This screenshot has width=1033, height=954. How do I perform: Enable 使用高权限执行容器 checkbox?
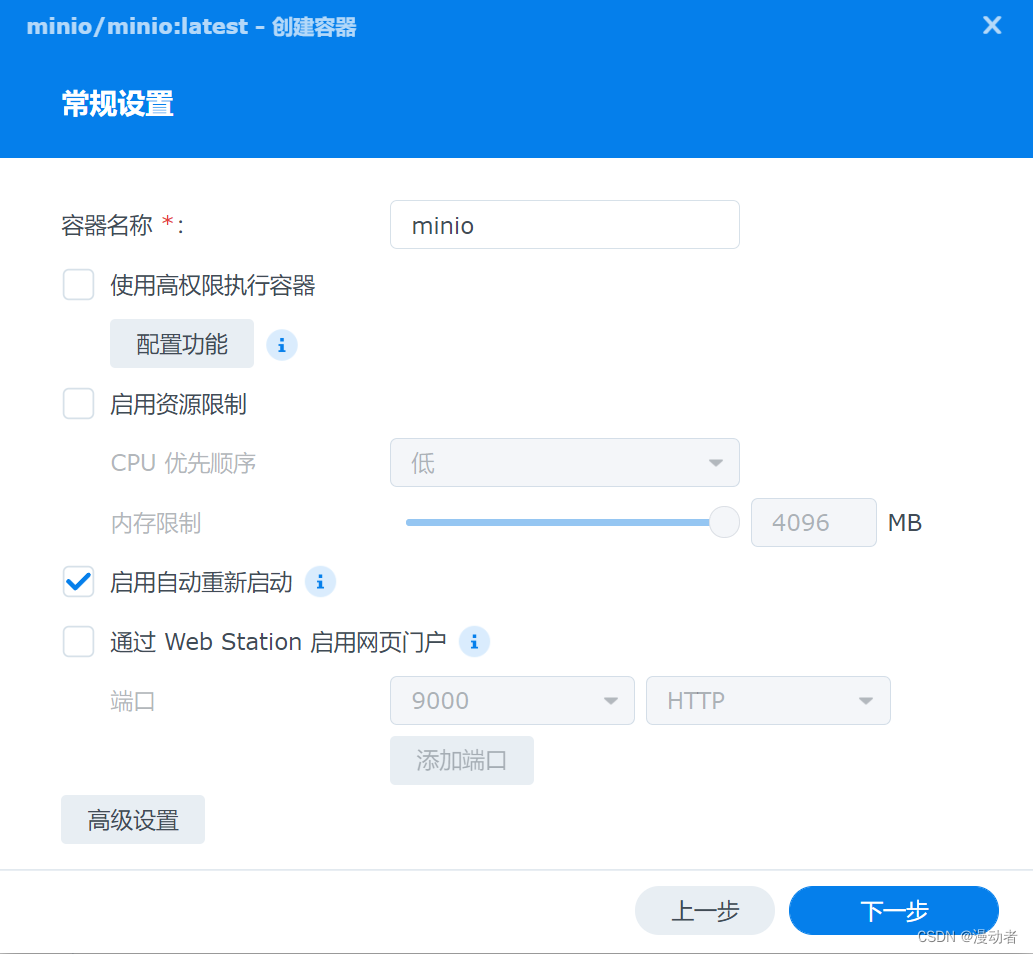(x=78, y=285)
